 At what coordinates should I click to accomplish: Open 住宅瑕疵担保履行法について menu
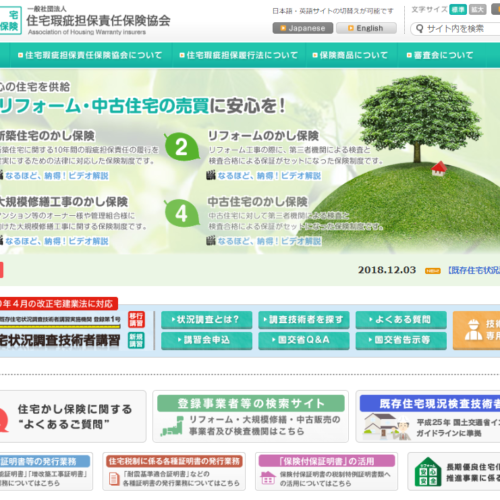coord(239,55)
